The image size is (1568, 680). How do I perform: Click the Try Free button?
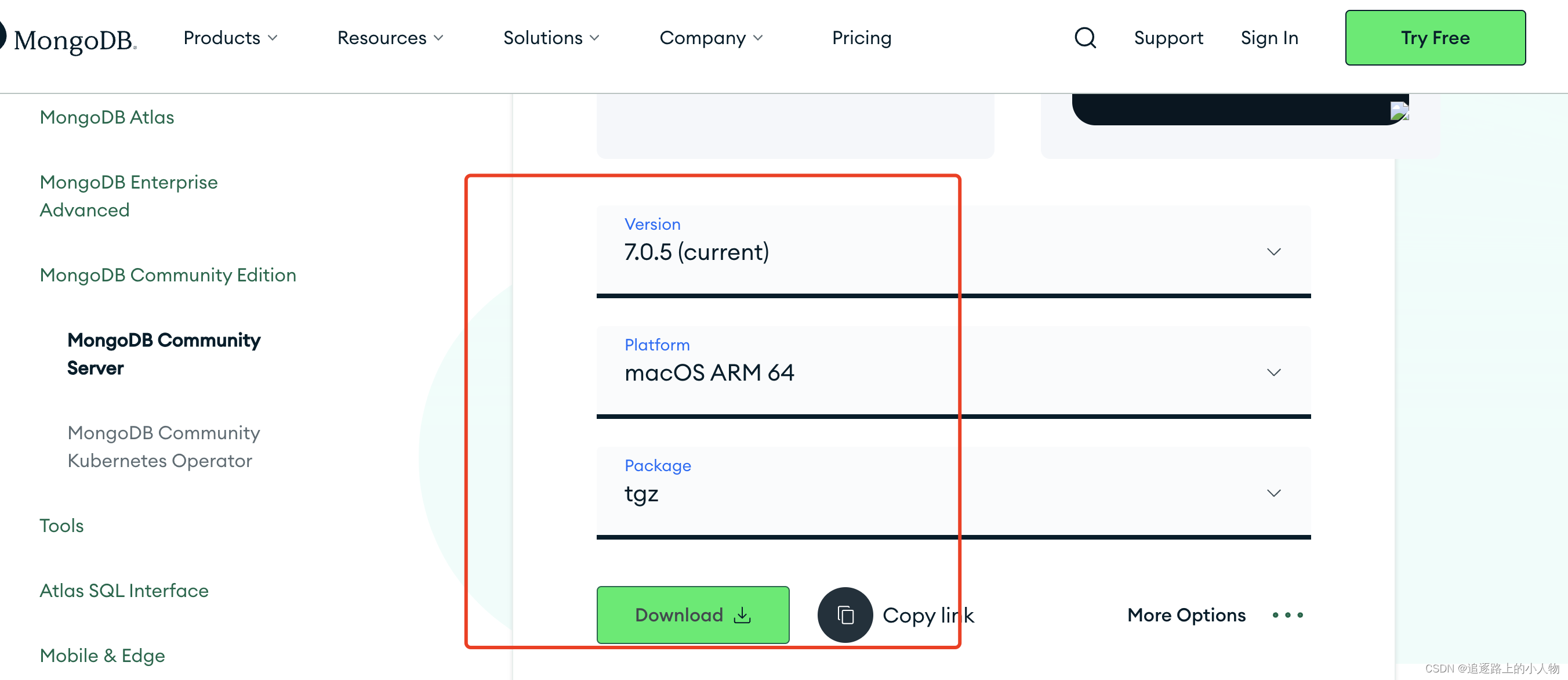[1435, 38]
